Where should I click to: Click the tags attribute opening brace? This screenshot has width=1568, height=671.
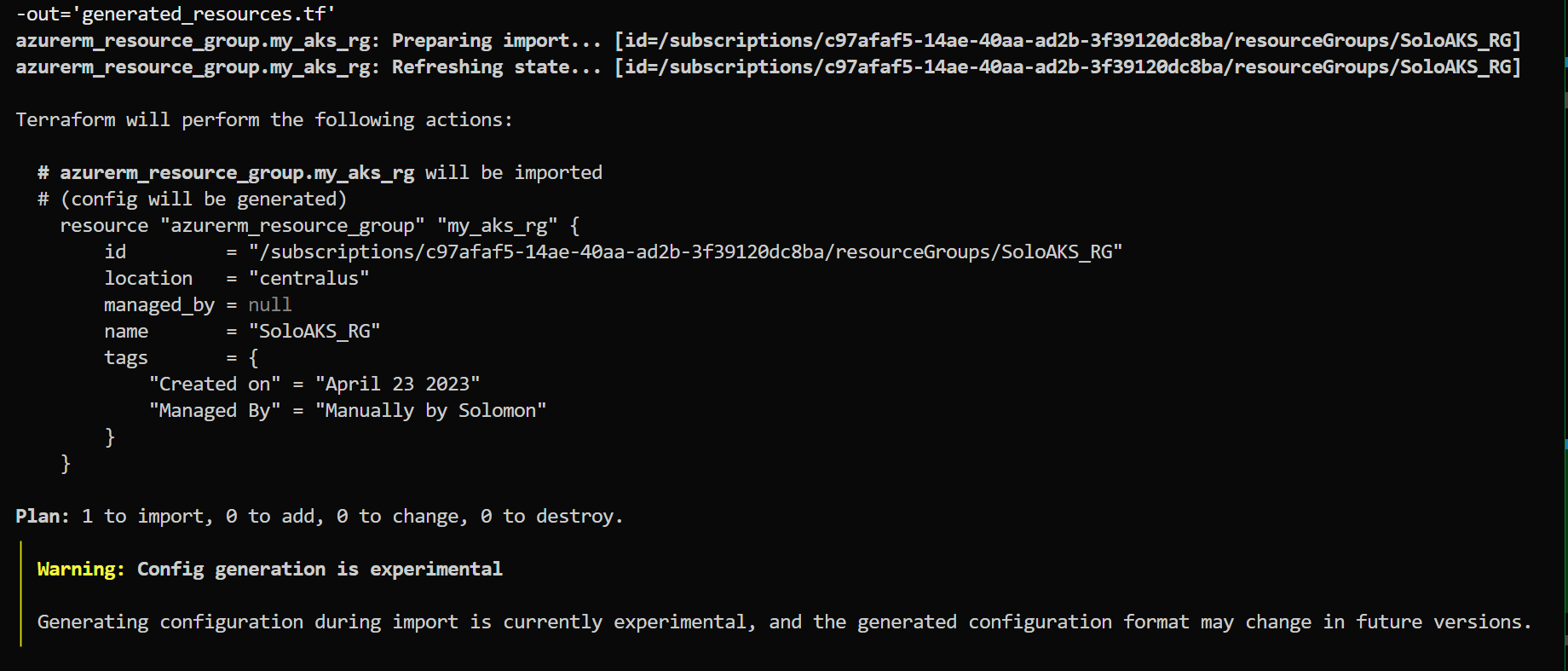[253, 358]
